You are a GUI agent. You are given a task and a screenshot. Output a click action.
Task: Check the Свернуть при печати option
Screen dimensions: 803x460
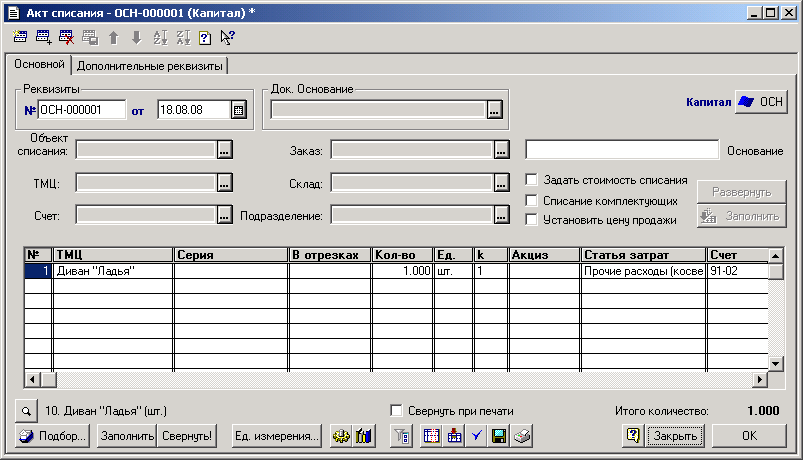click(396, 411)
